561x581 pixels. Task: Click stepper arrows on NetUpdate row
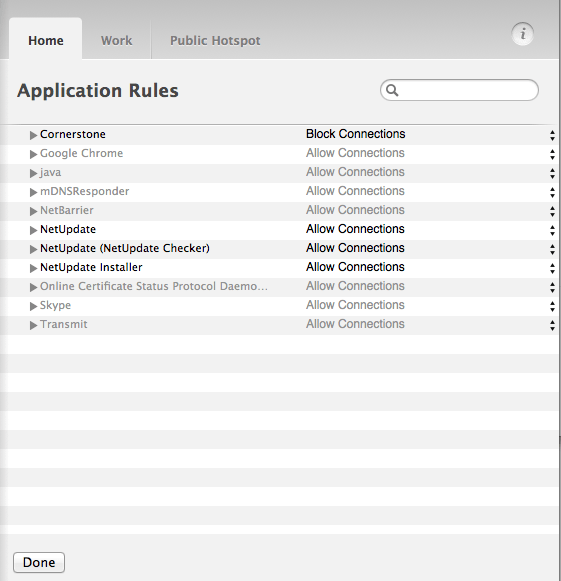pos(552,230)
